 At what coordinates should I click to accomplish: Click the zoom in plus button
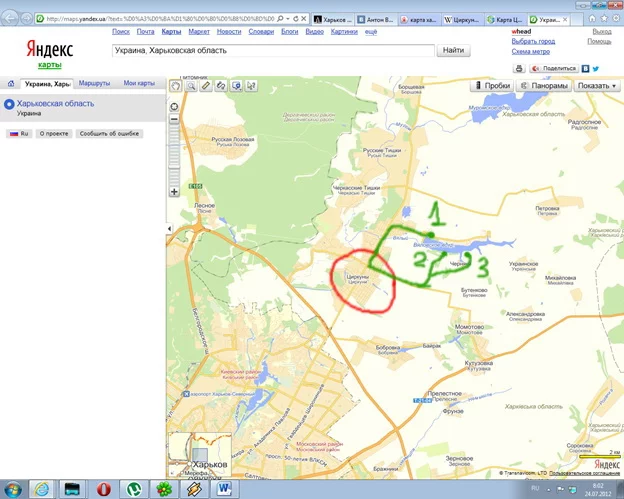point(175,191)
